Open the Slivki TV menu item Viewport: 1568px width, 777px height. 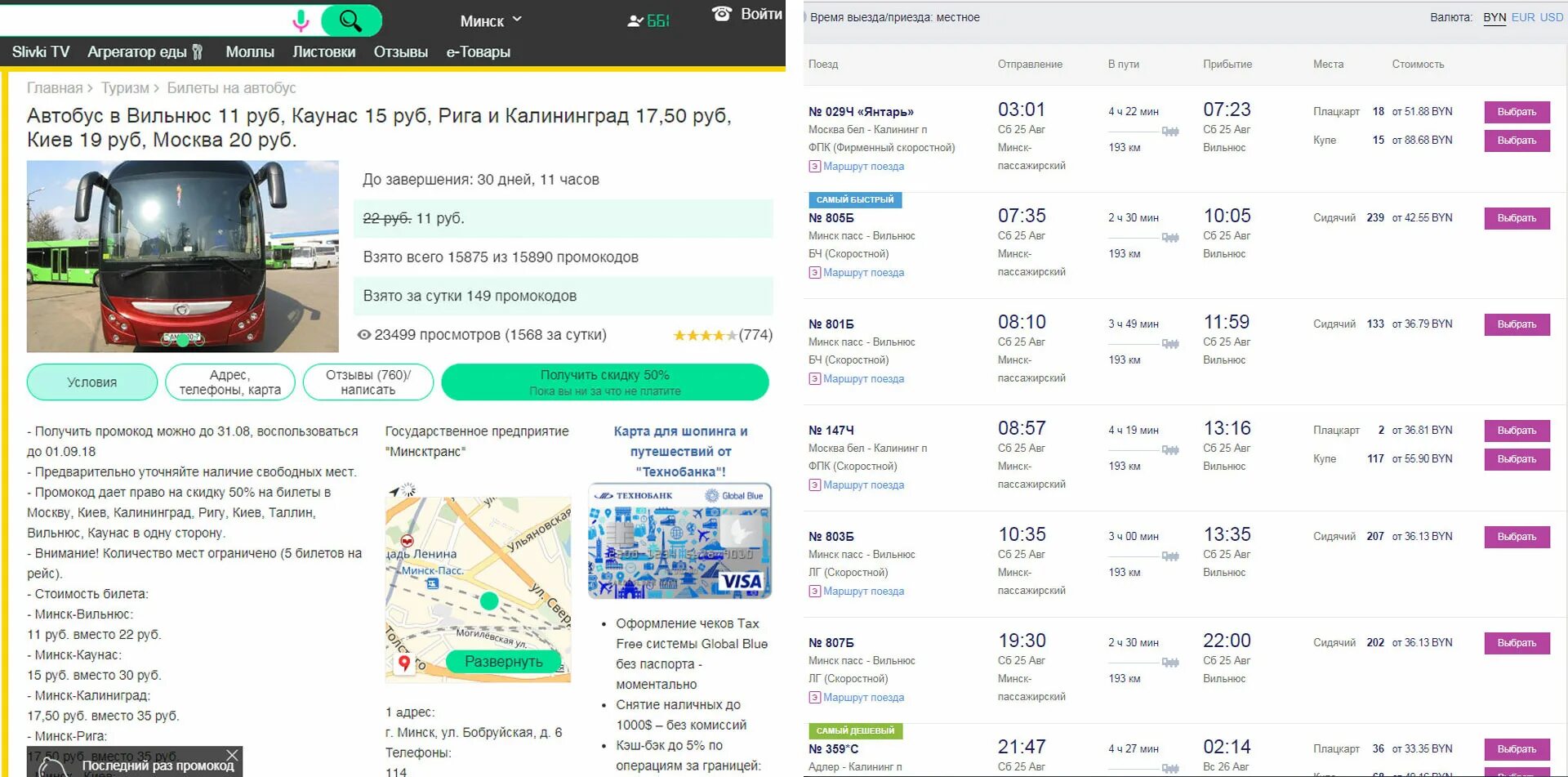41,51
